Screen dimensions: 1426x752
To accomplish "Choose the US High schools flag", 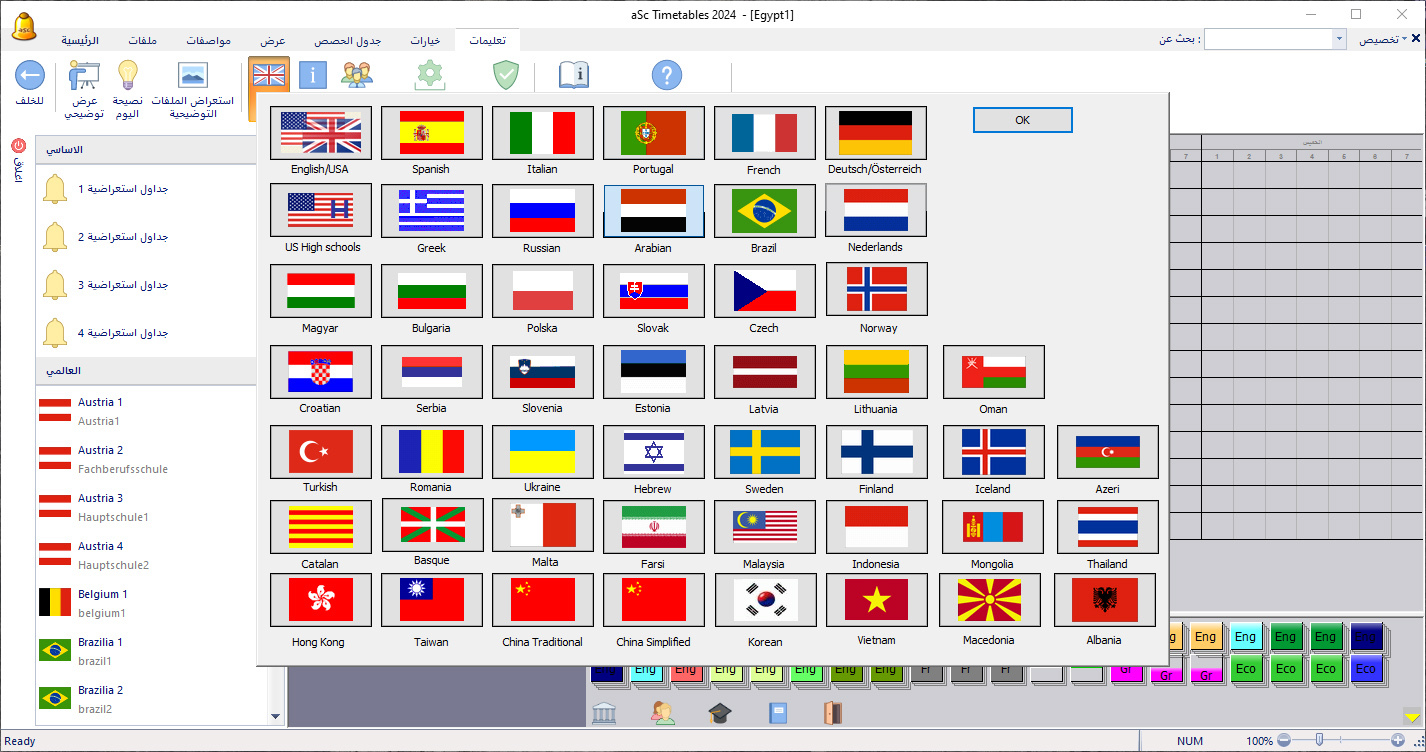I will pos(321,210).
